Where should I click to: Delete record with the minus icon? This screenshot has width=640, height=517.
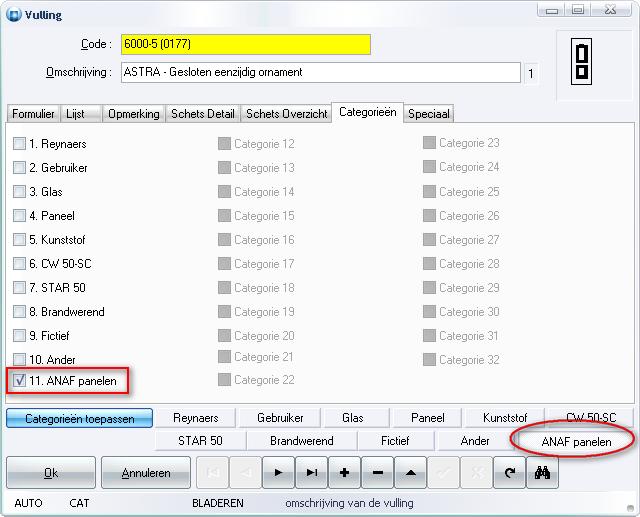tap(378, 473)
